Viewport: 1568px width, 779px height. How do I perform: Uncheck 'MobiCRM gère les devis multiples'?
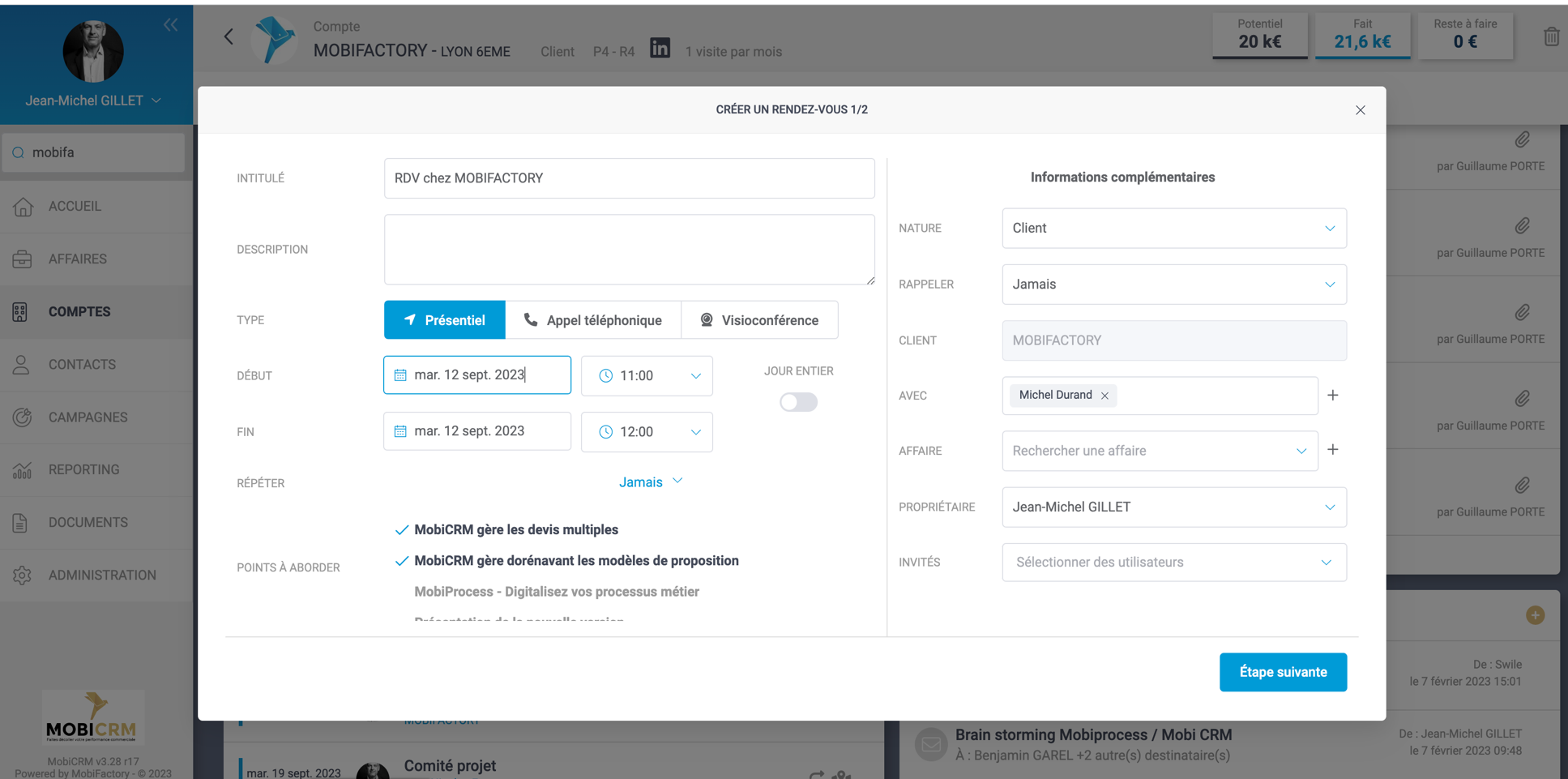pos(401,530)
